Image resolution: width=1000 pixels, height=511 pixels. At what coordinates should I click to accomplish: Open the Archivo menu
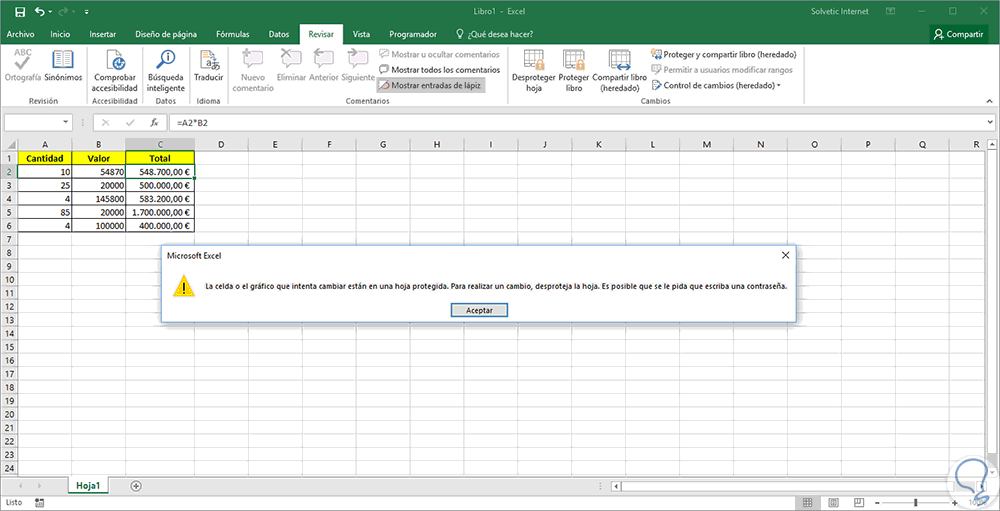pos(20,34)
